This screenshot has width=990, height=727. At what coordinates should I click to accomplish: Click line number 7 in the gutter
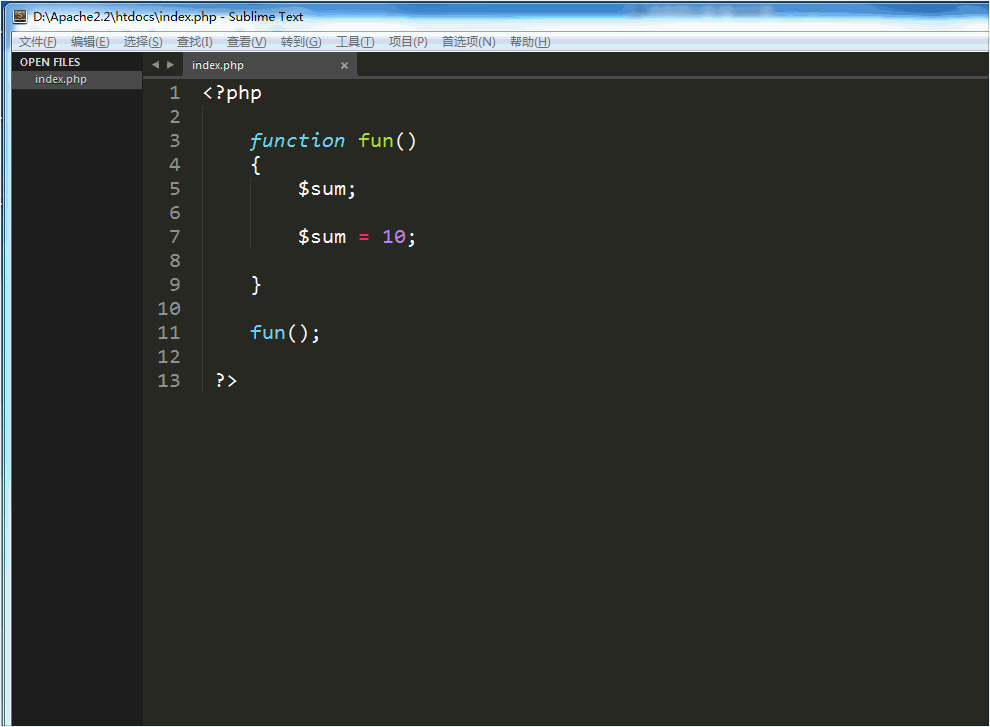point(175,237)
